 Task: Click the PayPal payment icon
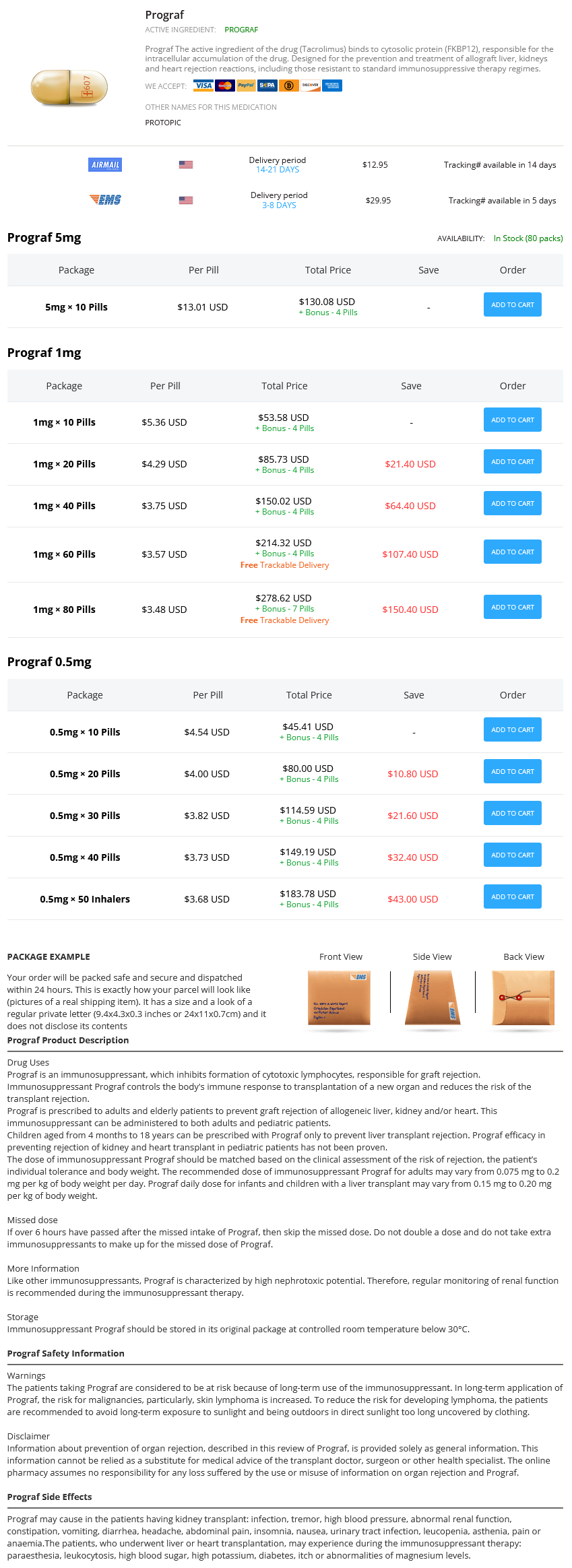(x=247, y=86)
